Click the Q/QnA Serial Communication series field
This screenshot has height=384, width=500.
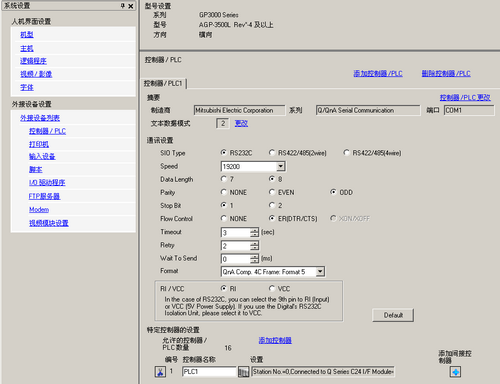(368, 110)
